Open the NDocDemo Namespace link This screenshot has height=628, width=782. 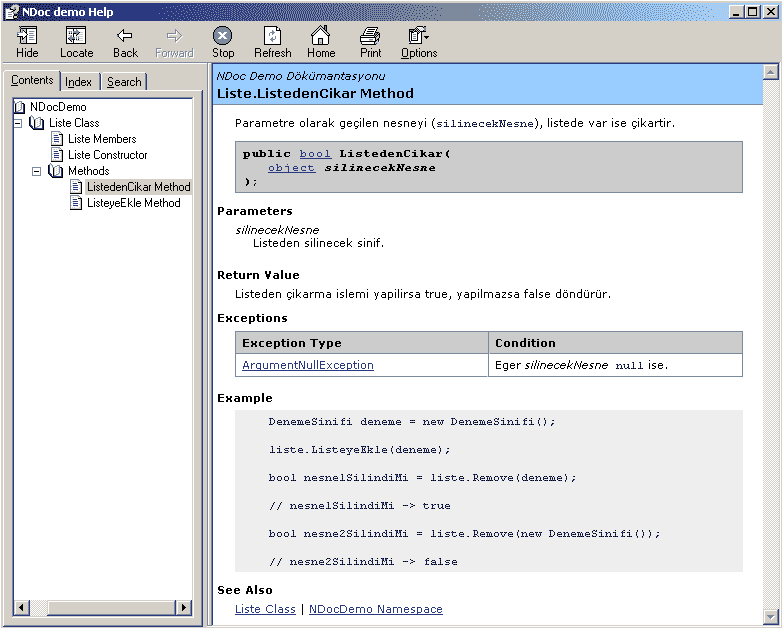click(376, 609)
